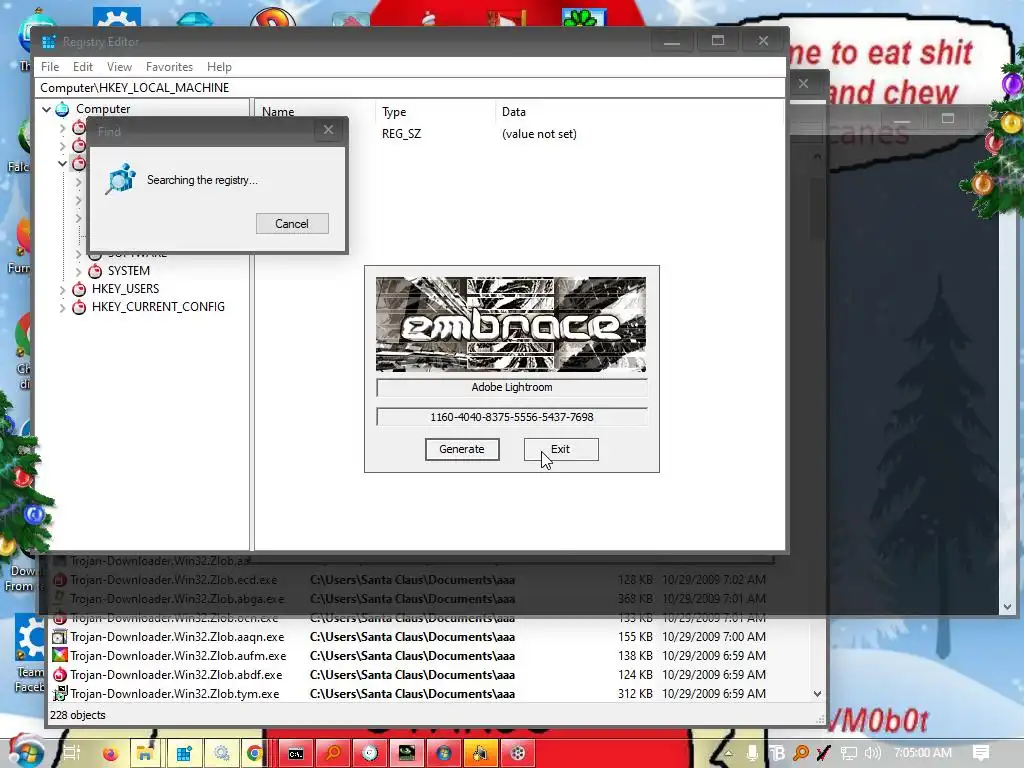Close the Find dialog

328,130
